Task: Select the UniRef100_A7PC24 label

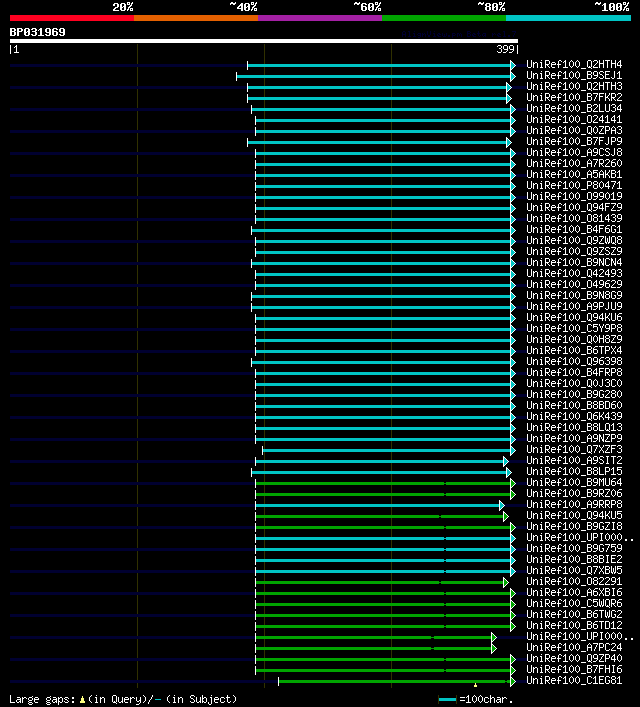Action: (x=574, y=647)
